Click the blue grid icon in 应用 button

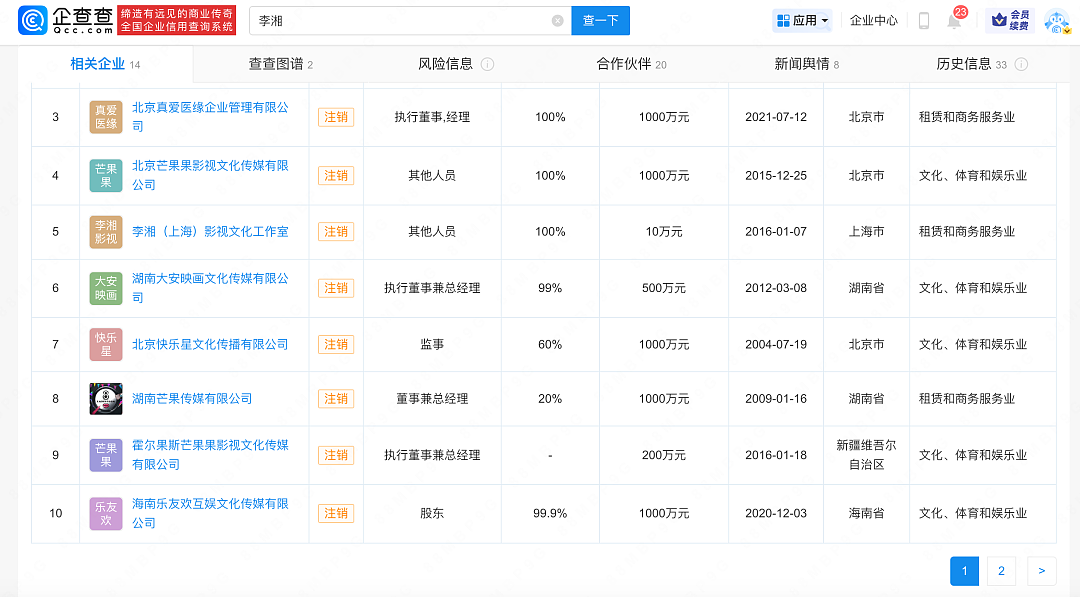point(783,20)
